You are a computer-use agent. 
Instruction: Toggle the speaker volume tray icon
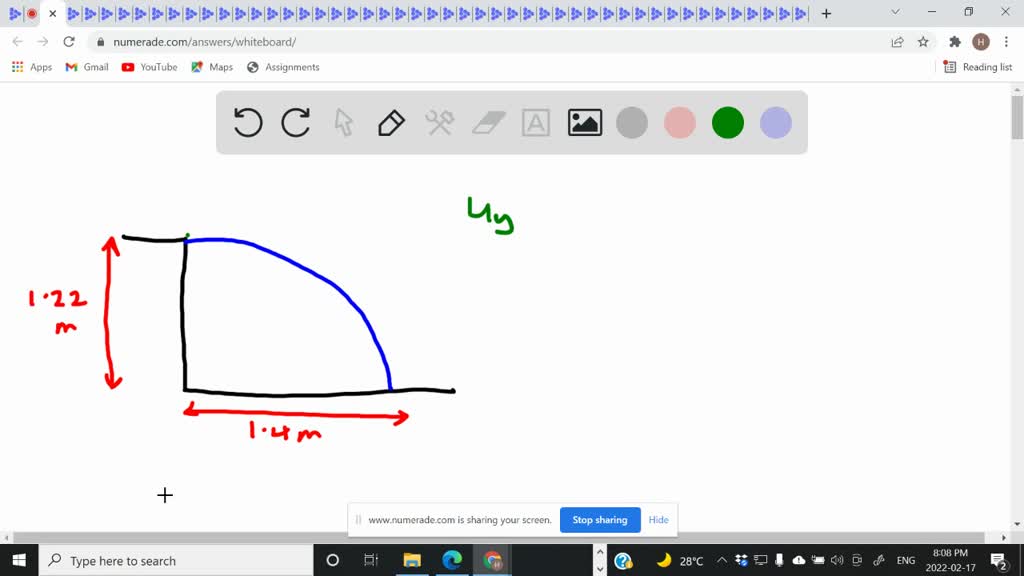(837, 561)
